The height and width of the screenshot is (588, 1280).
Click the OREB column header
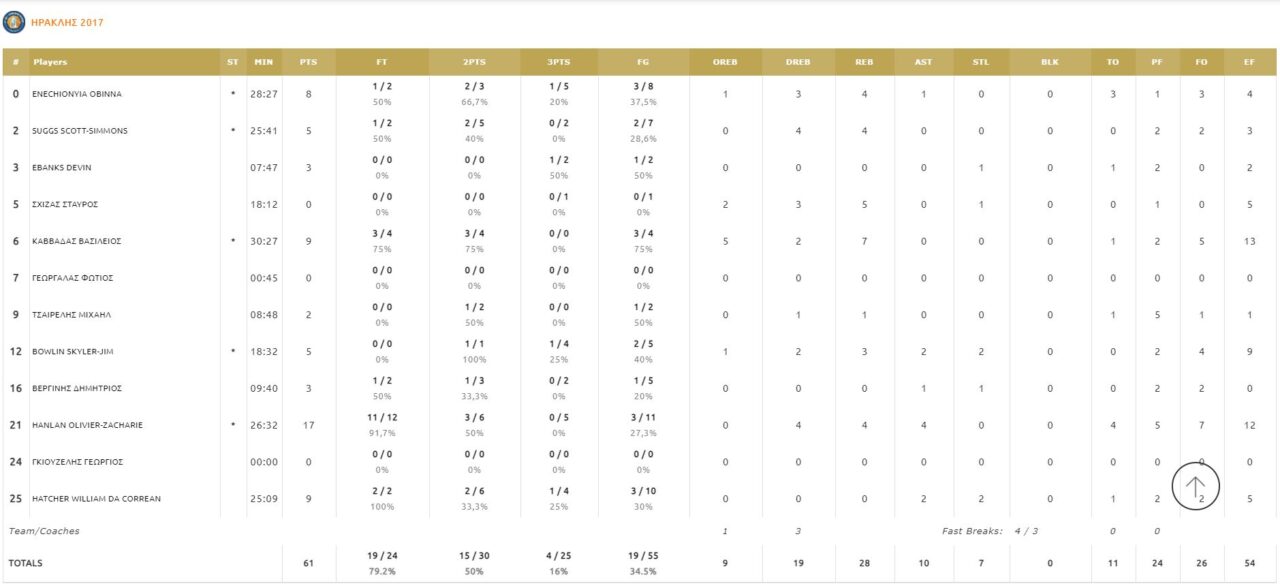(x=725, y=62)
